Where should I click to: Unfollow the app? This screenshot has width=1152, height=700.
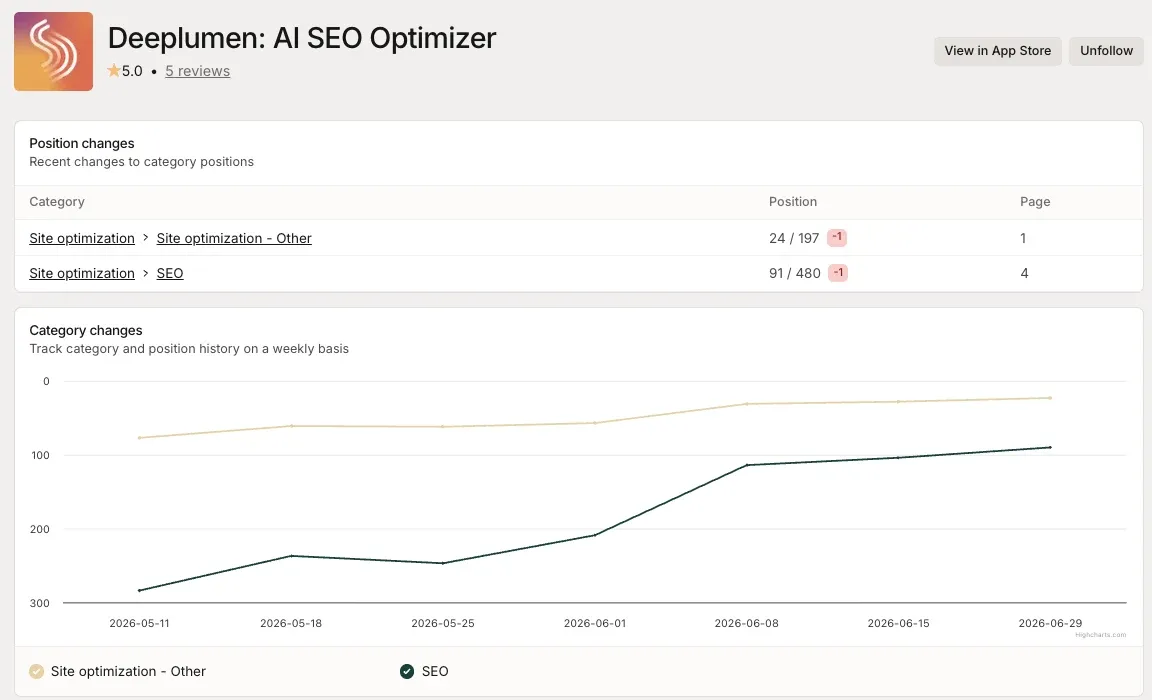coord(1106,51)
